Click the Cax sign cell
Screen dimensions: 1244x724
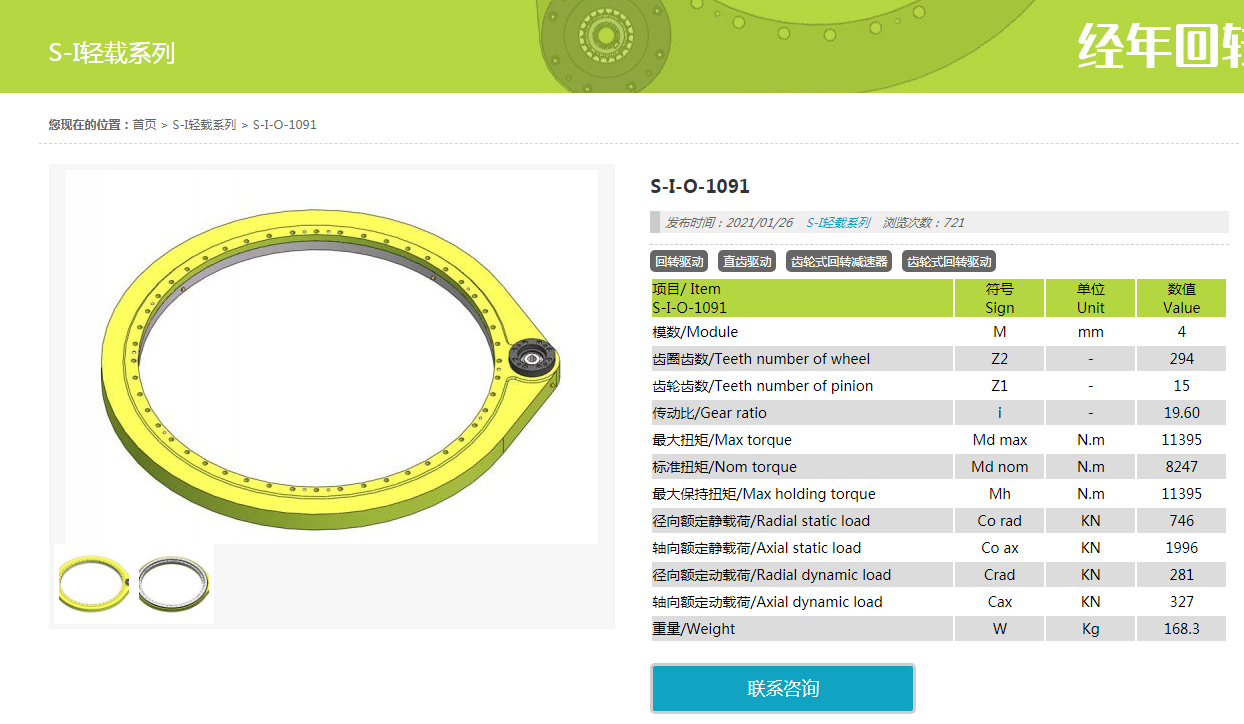pos(1000,602)
